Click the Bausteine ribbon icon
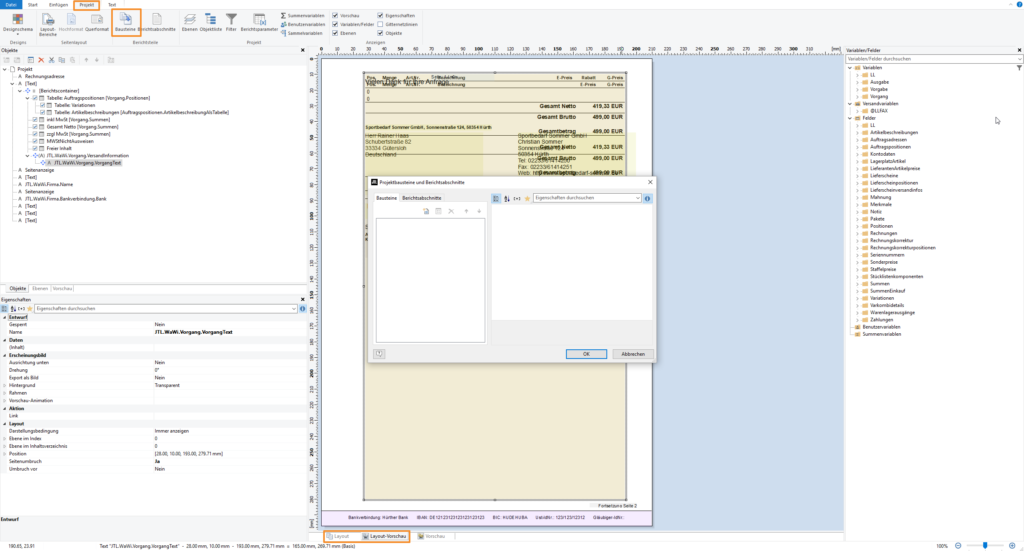 click(x=126, y=24)
